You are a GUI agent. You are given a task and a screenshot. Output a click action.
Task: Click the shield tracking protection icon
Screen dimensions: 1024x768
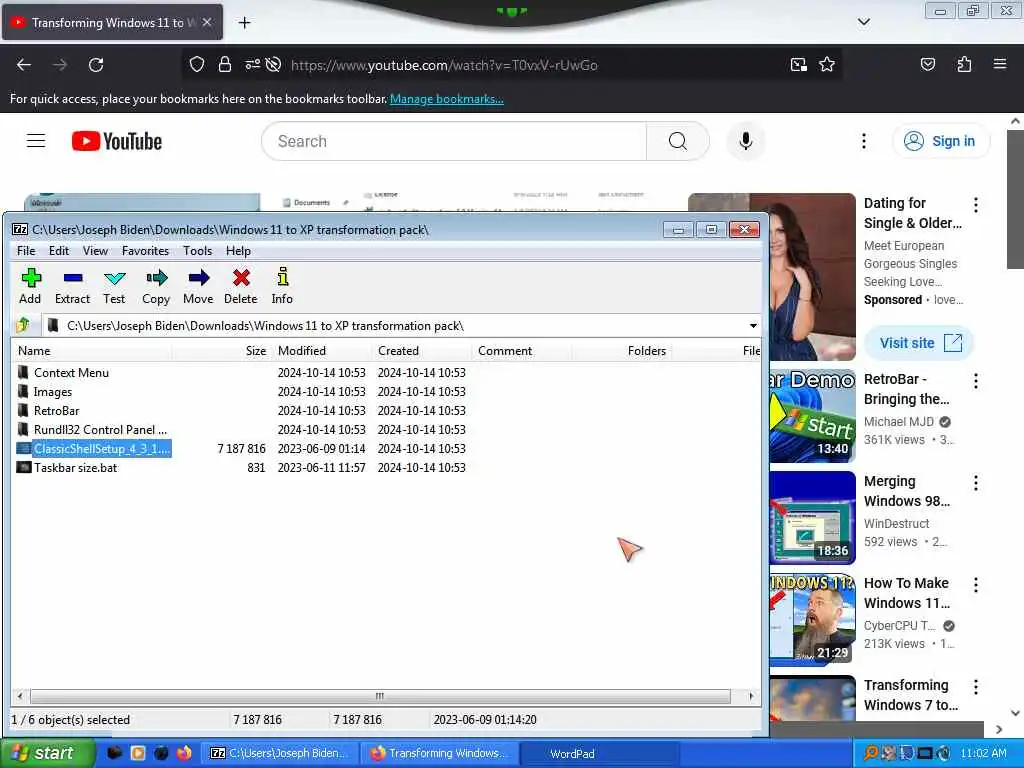tap(197, 65)
